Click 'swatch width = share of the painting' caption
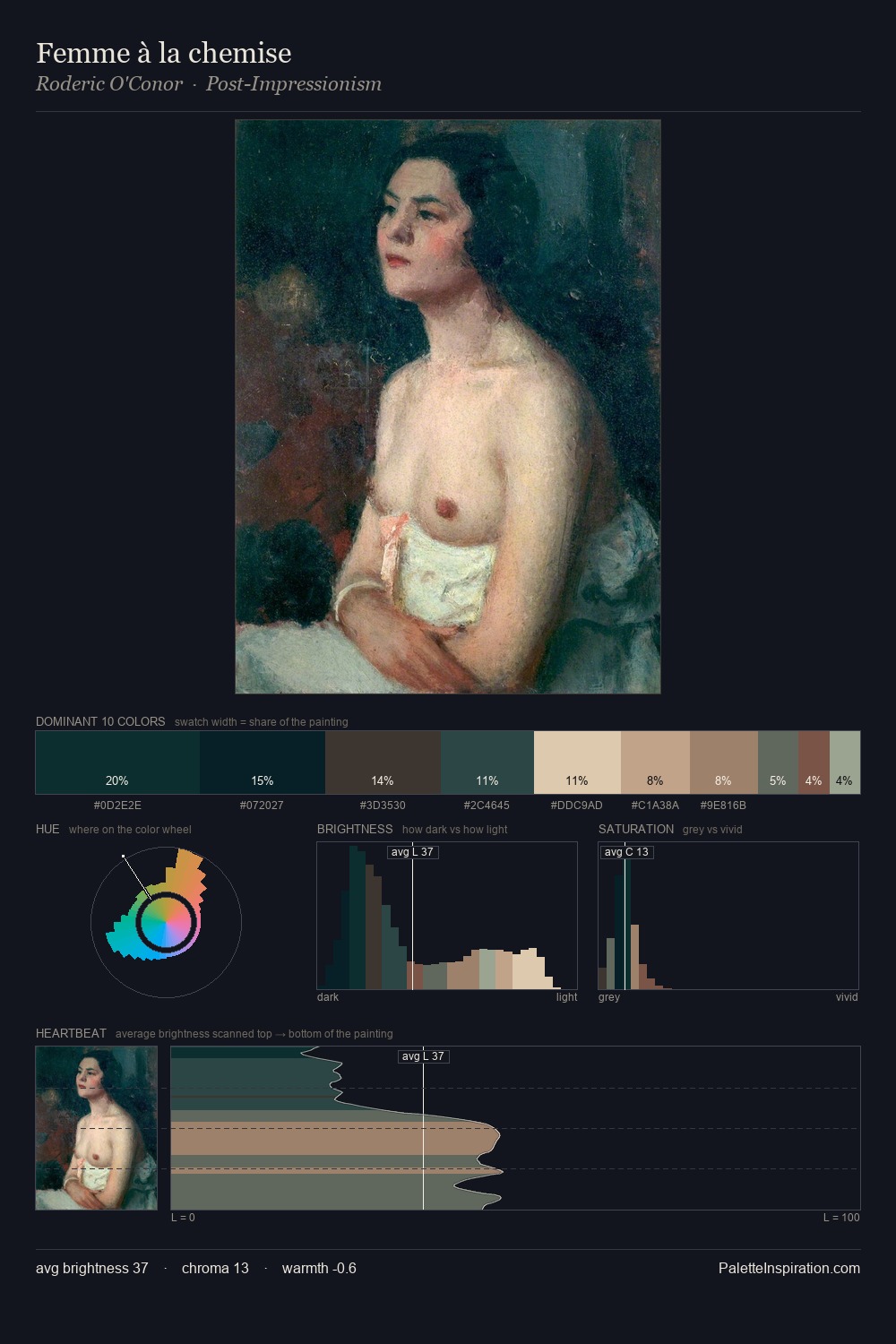Screen dimensions: 896x1344 [262, 722]
